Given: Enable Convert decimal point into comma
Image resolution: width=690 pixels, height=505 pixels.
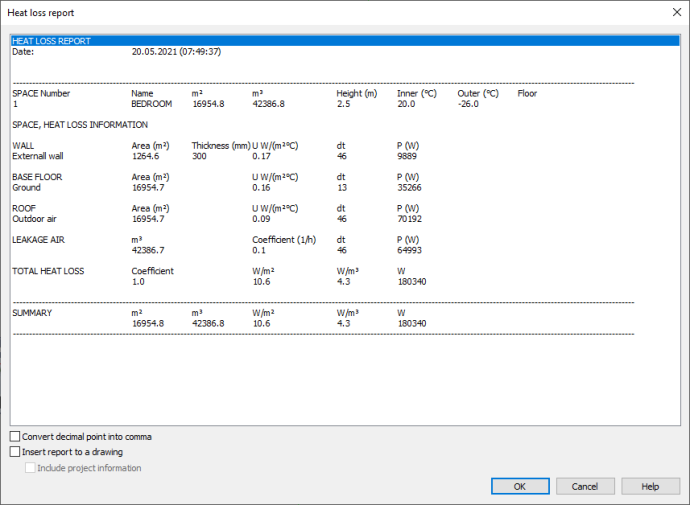Looking at the screenshot, I should pyautogui.click(x=15, y=437).
